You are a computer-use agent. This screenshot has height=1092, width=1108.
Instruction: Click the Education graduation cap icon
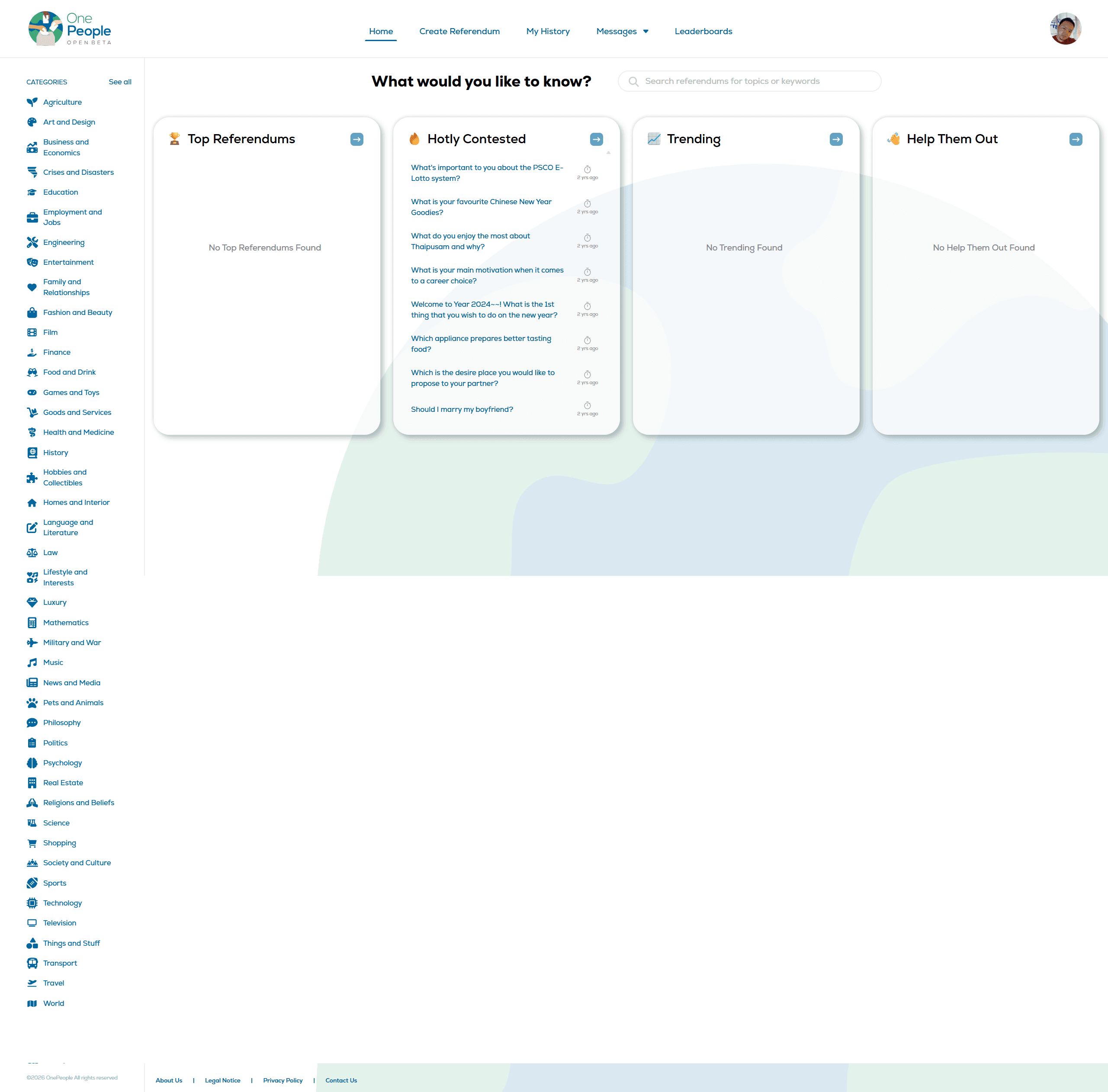tap(32, 192)
